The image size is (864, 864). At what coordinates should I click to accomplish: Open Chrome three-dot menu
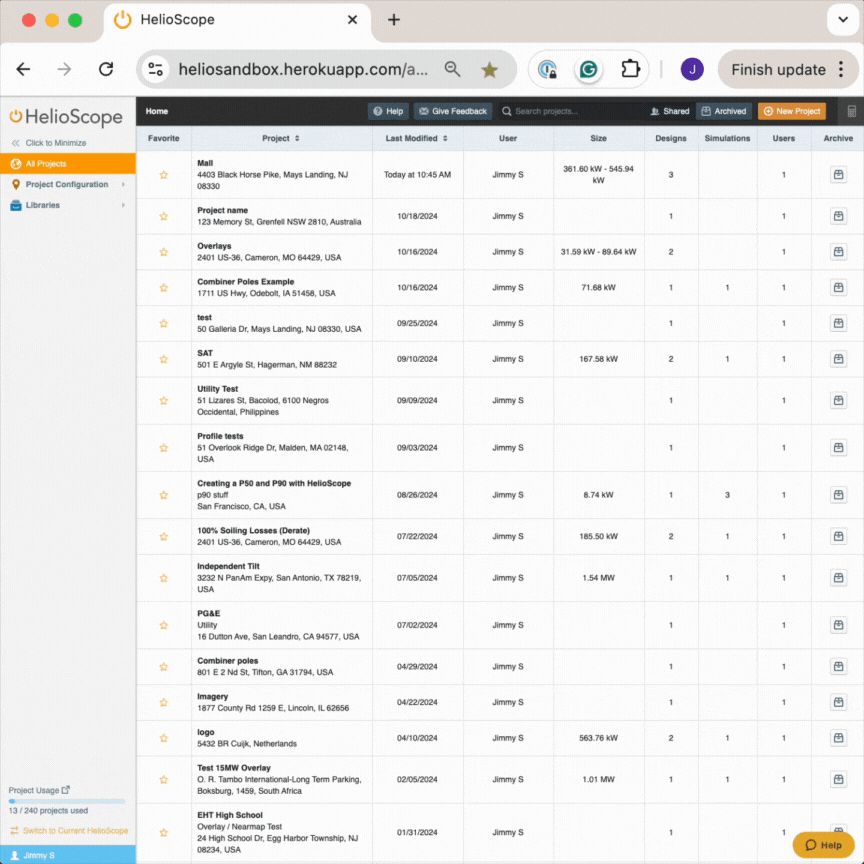841,69
